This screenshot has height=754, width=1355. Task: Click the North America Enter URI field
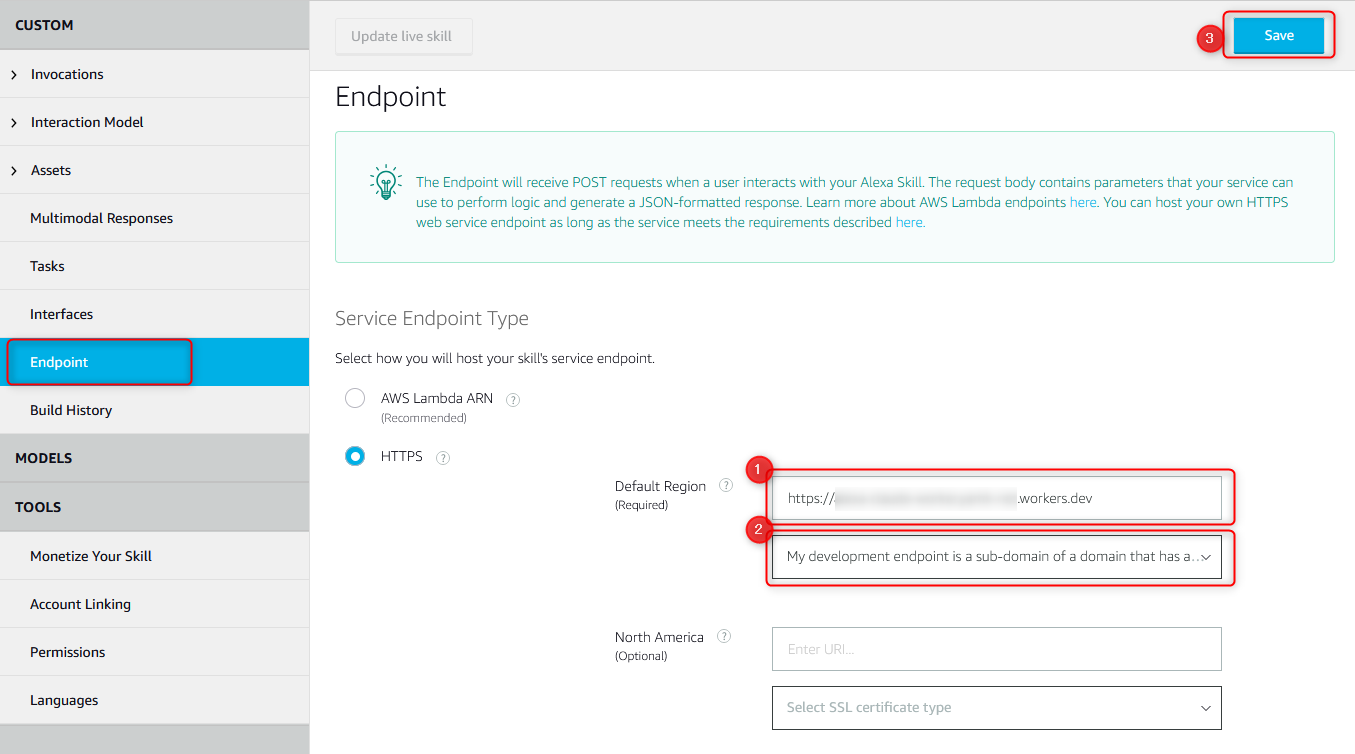click(x=996, y=649)
